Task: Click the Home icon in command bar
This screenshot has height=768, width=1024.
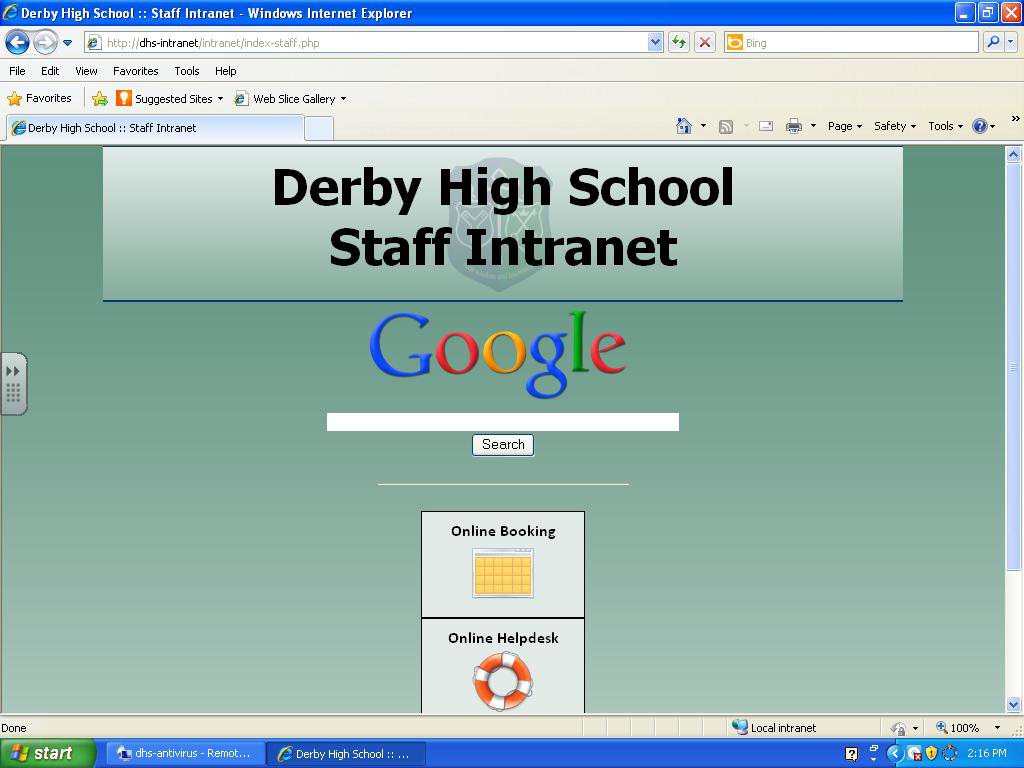Action: point(684,126)
